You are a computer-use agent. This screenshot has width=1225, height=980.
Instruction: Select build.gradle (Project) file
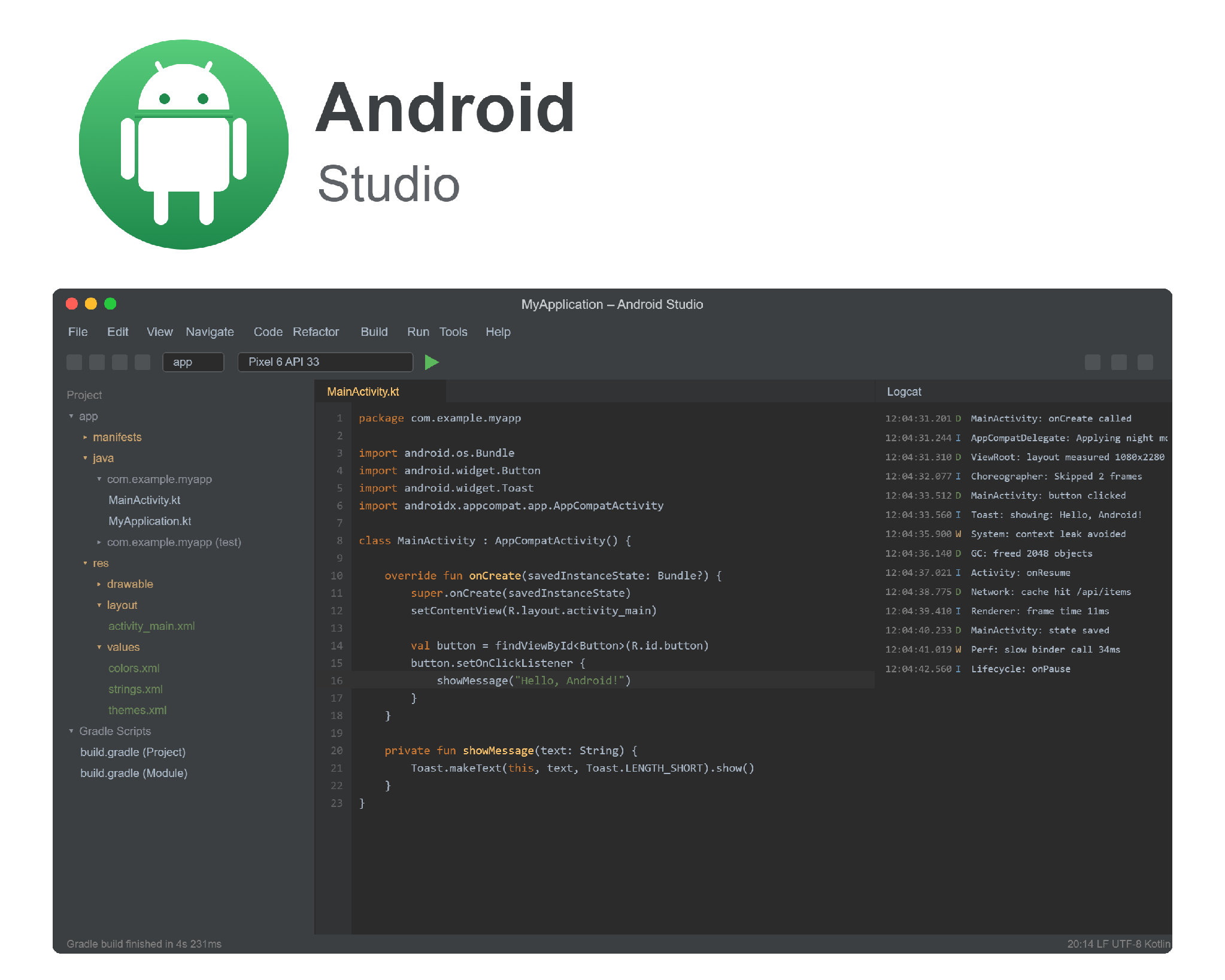coord(133,752)
